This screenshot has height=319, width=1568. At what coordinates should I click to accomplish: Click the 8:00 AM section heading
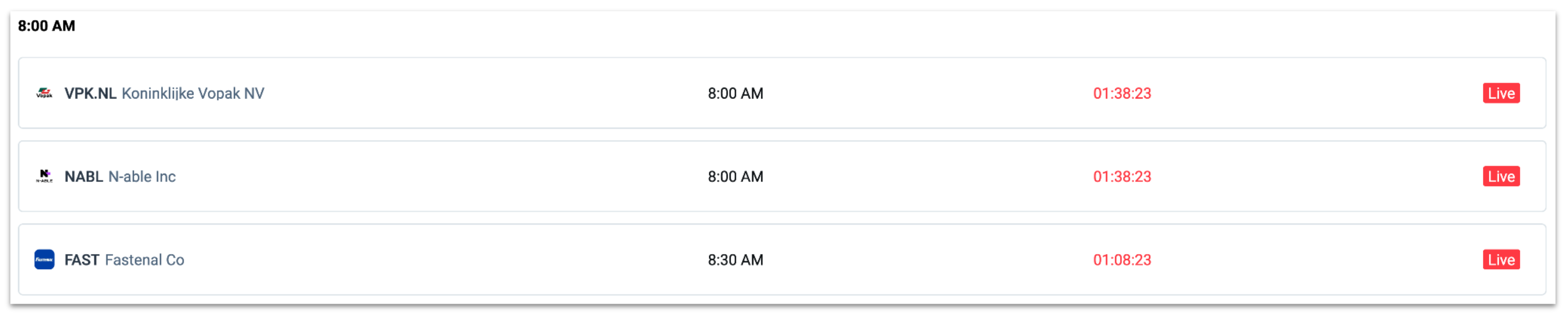[46, 25]
